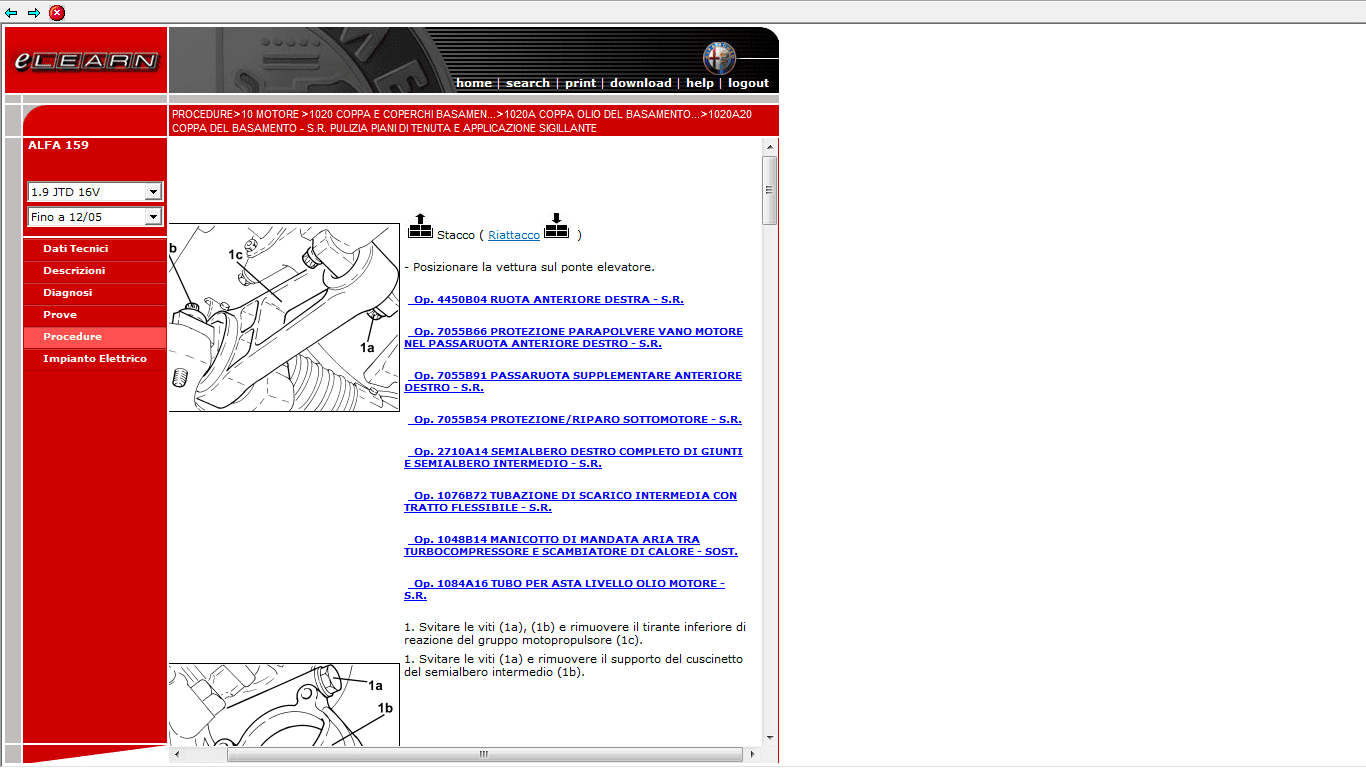Viewport: 1366px width, 768px height.
Task: Open the Dati Tecnici menu section
Action: point(76,249)
